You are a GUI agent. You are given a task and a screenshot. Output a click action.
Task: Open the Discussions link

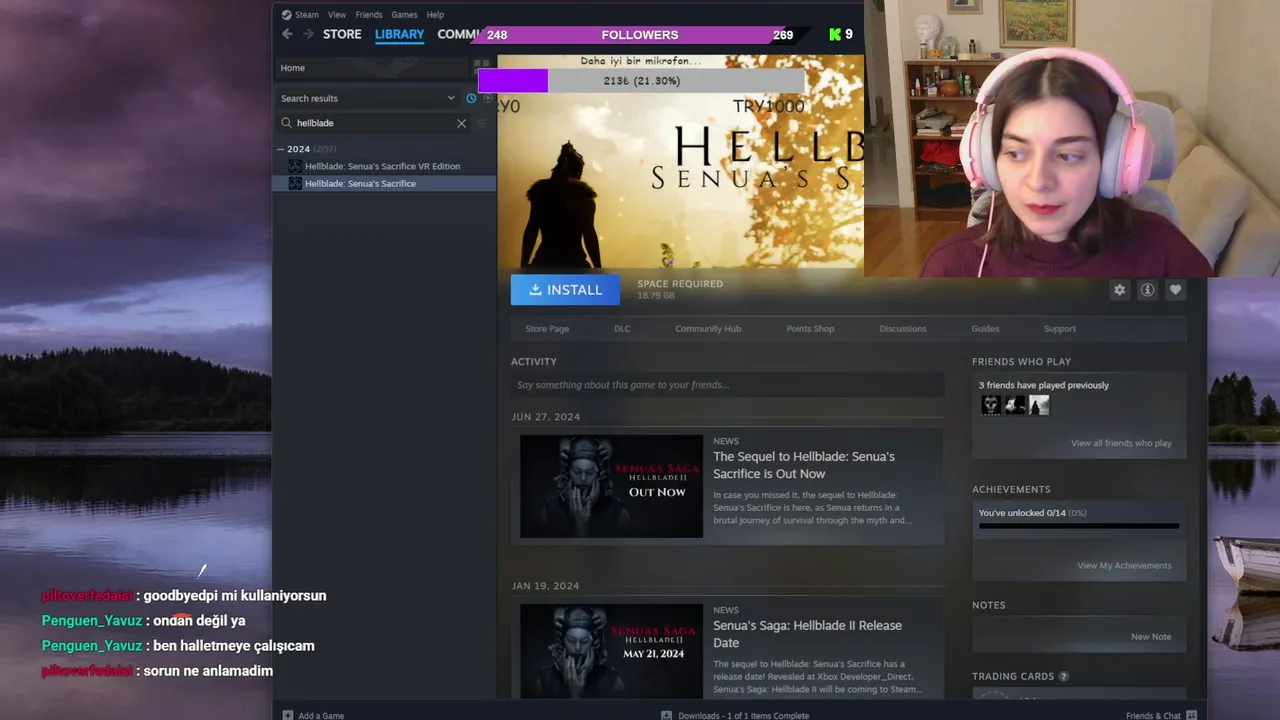(x=903, y=329)
